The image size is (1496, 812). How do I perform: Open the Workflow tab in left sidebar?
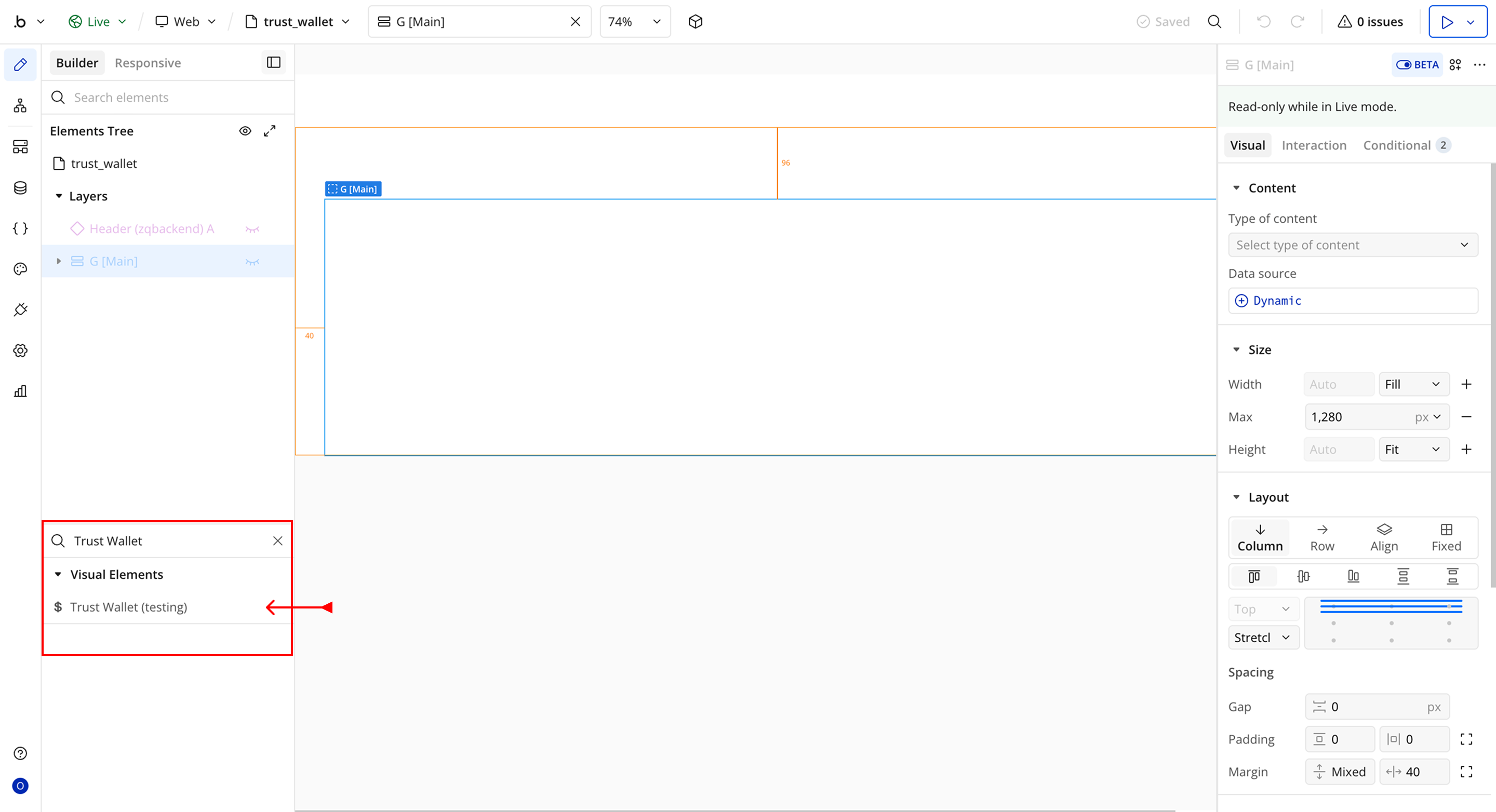[20, 105]
